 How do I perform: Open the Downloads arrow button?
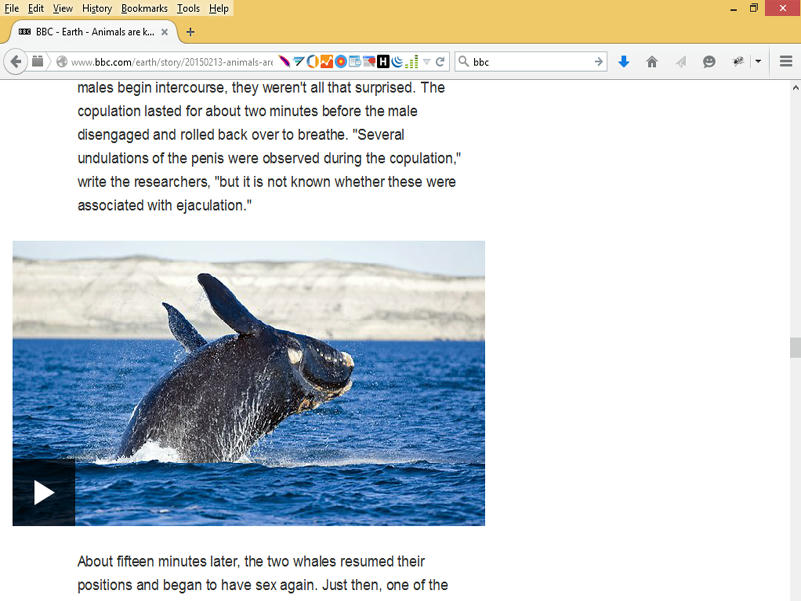pos(624,62)
